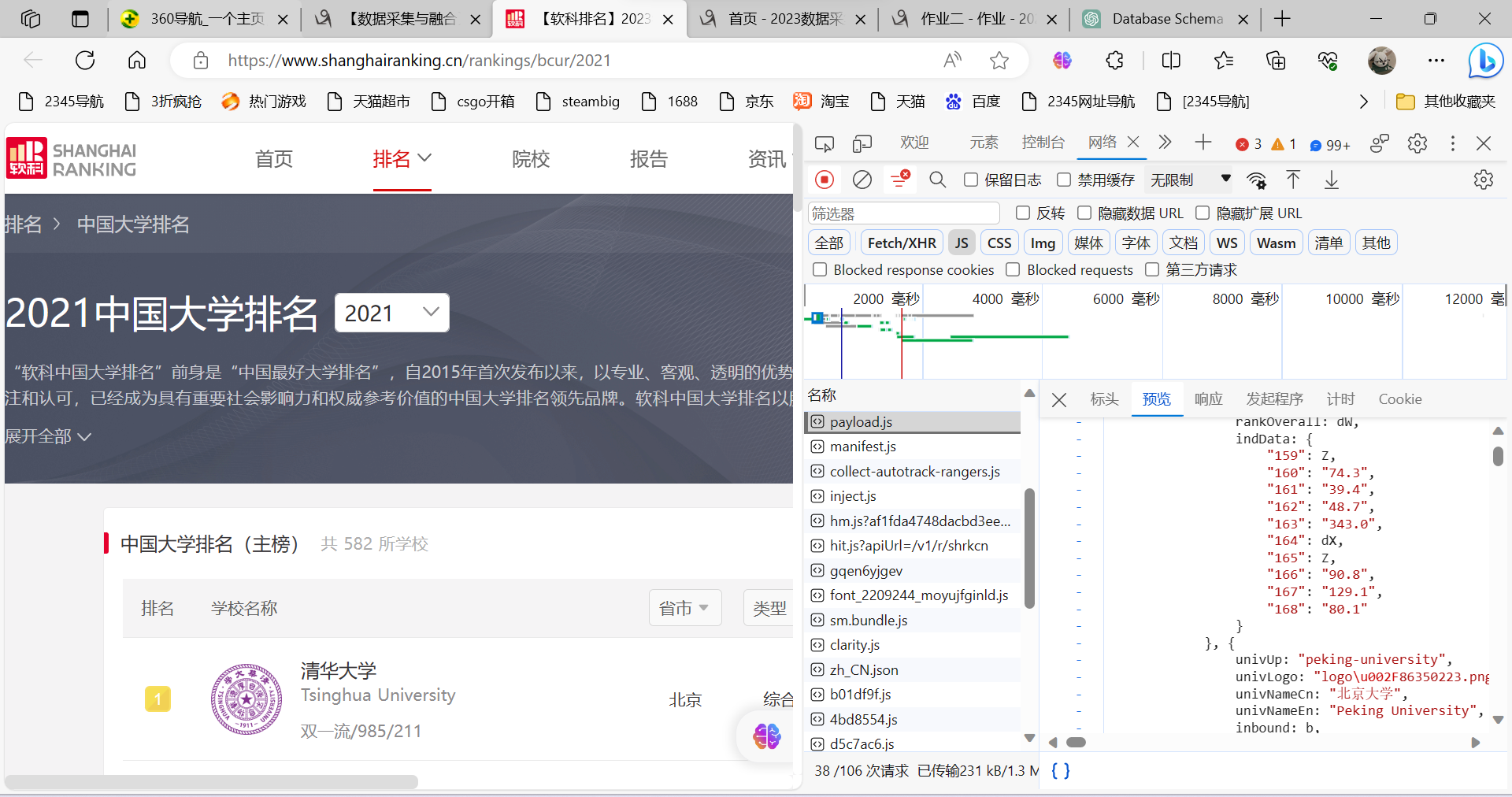Toggle hide data URLs checkbox
This screenshot has width=1512, height=797.
coord(1084,213)
